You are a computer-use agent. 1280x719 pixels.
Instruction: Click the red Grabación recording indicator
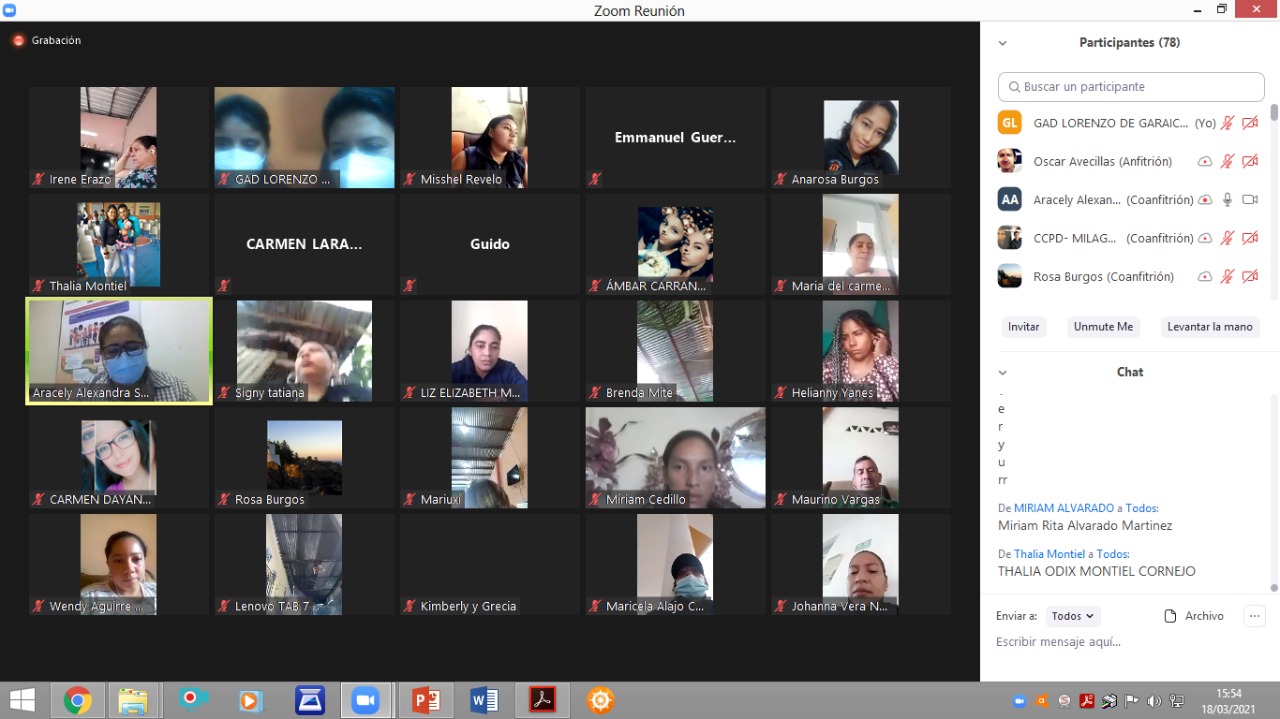(x=18, y=41)
